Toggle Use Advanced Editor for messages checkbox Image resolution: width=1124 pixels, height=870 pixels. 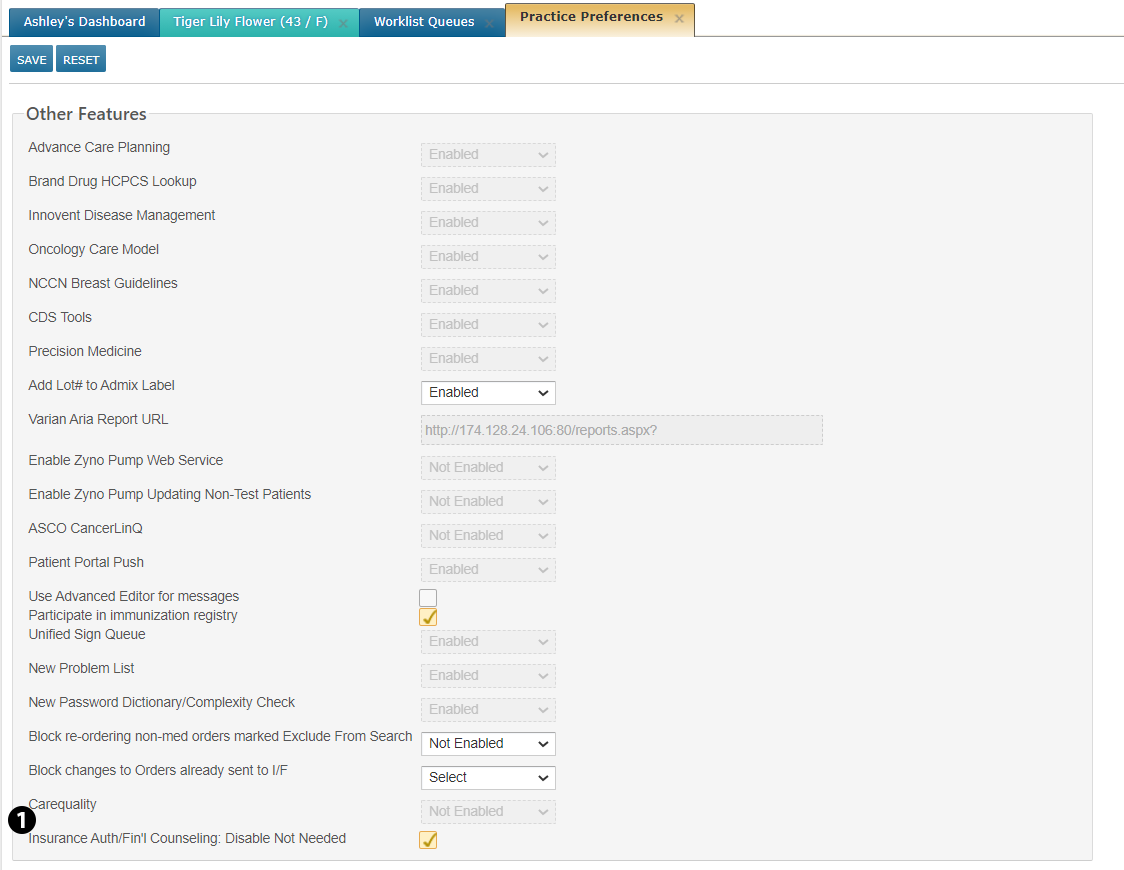(x=428, y=598)
